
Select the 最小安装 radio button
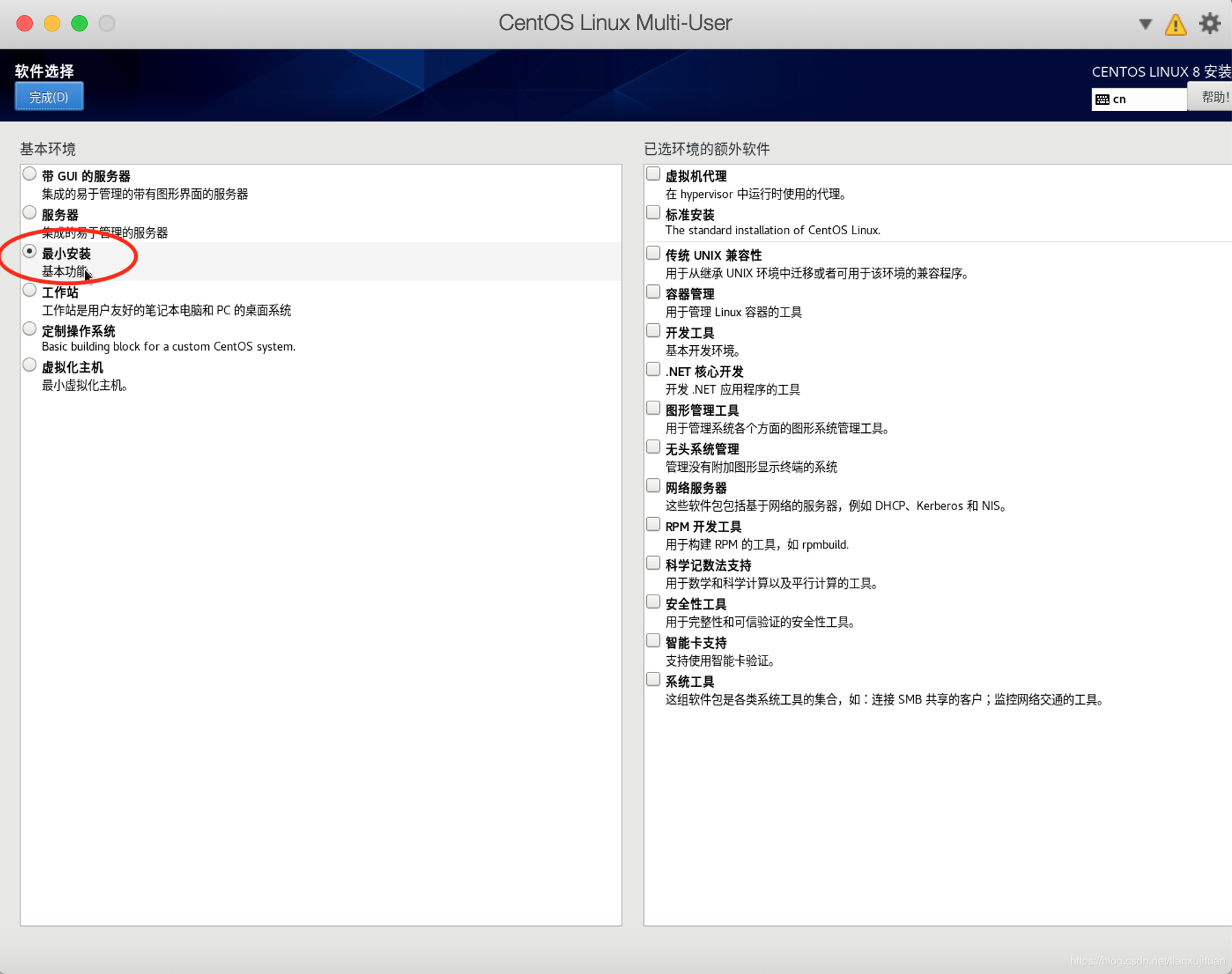pos(29,251)
